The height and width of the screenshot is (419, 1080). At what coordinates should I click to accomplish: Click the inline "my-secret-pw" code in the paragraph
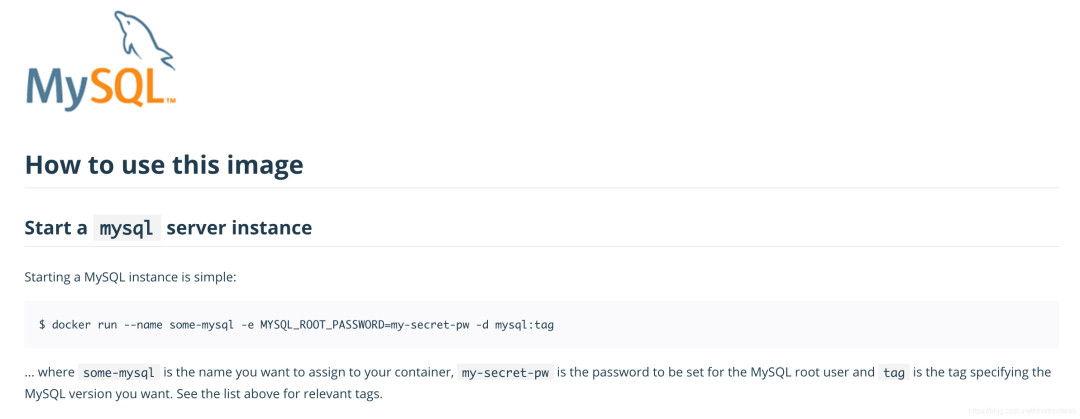pos(505,373)
